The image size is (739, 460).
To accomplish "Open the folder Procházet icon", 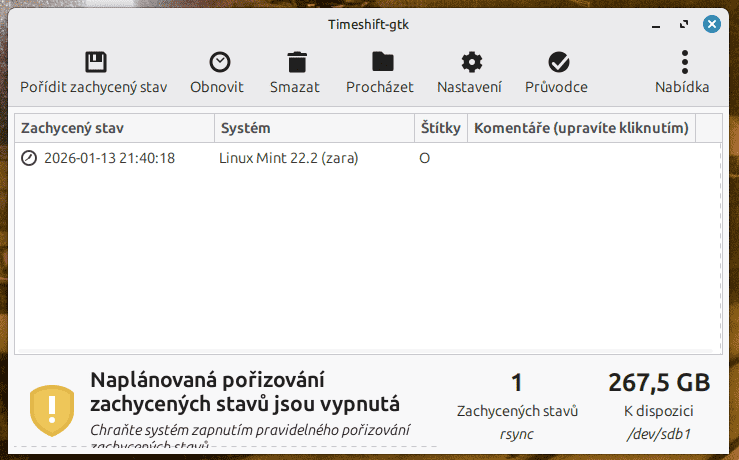I will pyautogui.click(x=383, y=62).
